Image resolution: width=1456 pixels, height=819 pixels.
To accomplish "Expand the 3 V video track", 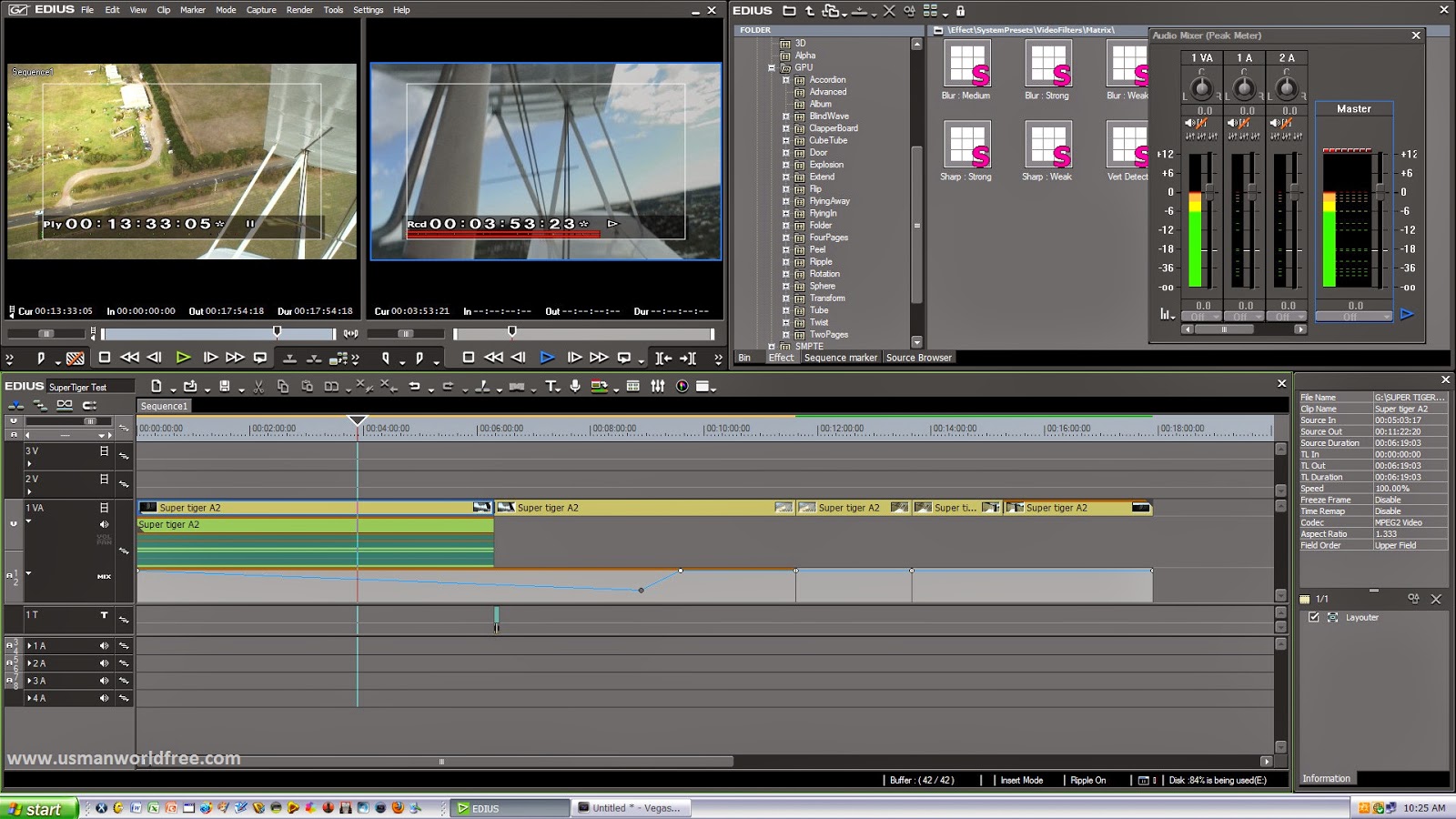I will coord(29,464).
